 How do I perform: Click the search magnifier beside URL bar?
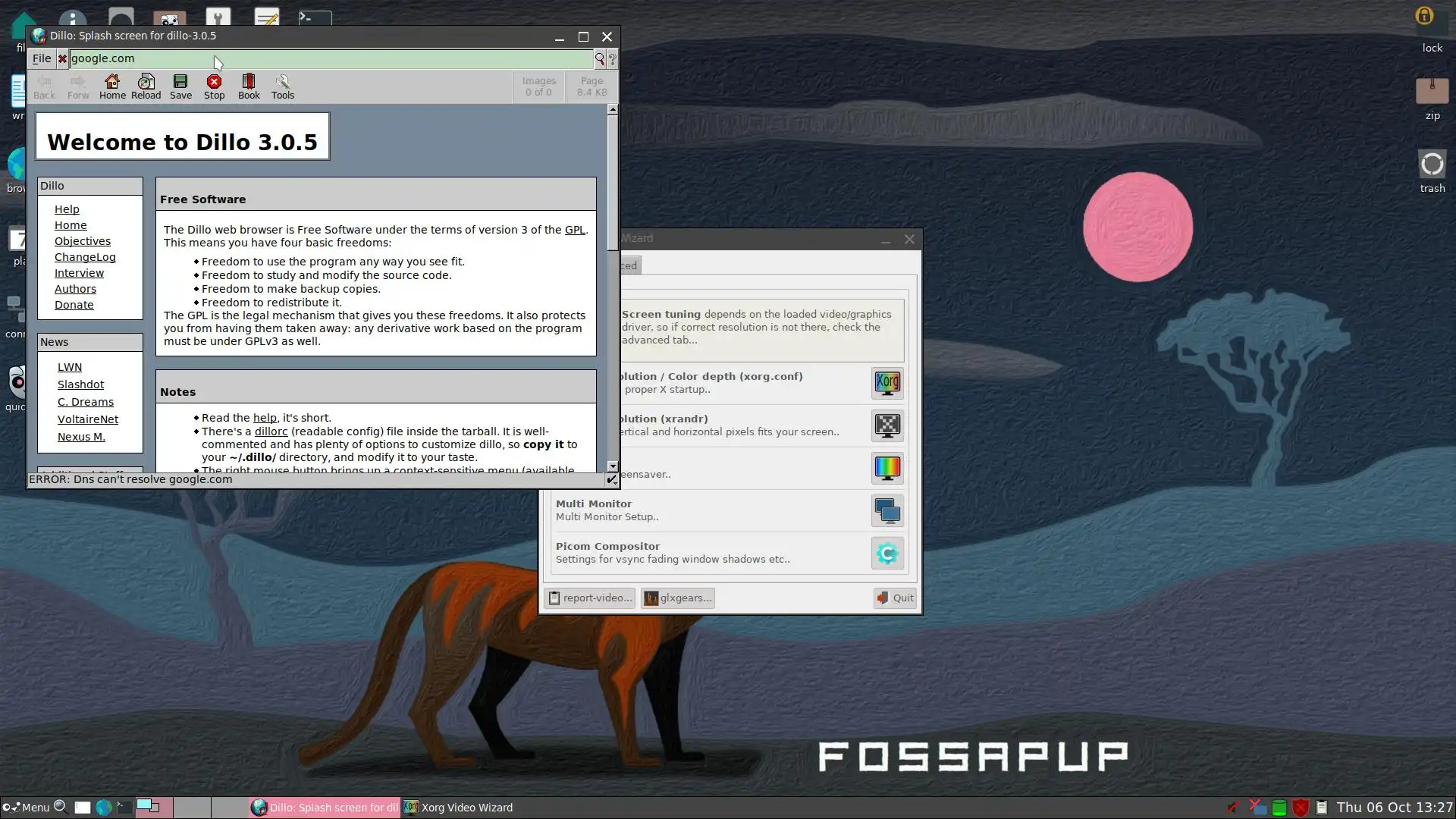pos(599,58)
